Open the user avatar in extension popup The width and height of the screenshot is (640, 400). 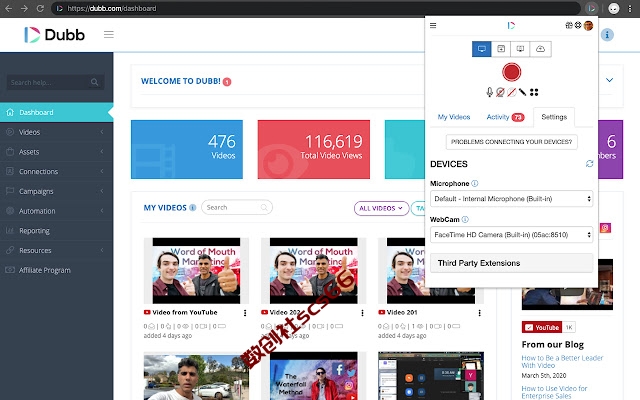(x=588, y=26)
